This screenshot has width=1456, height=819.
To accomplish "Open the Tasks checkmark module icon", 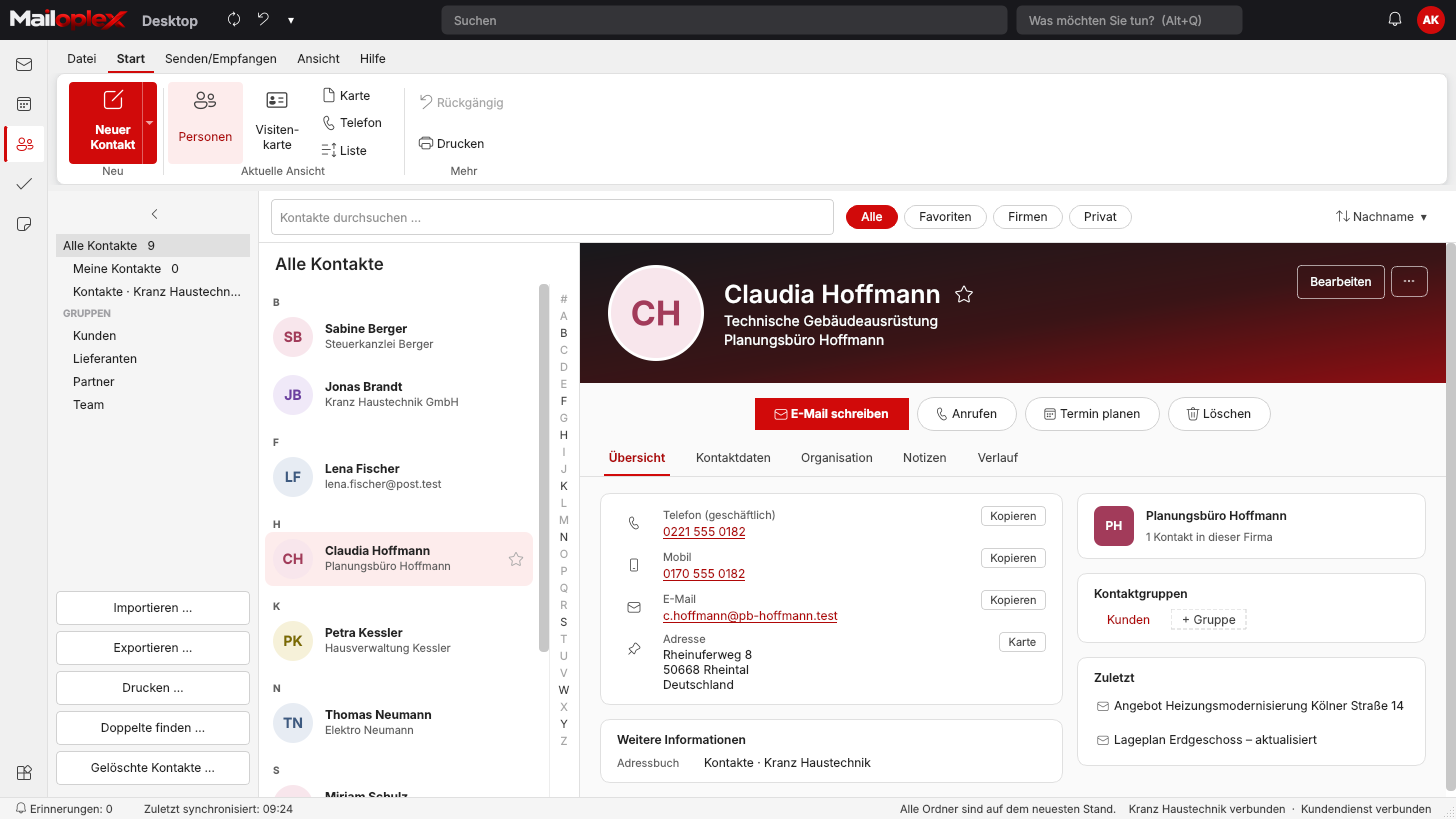I will pos(24,184).
